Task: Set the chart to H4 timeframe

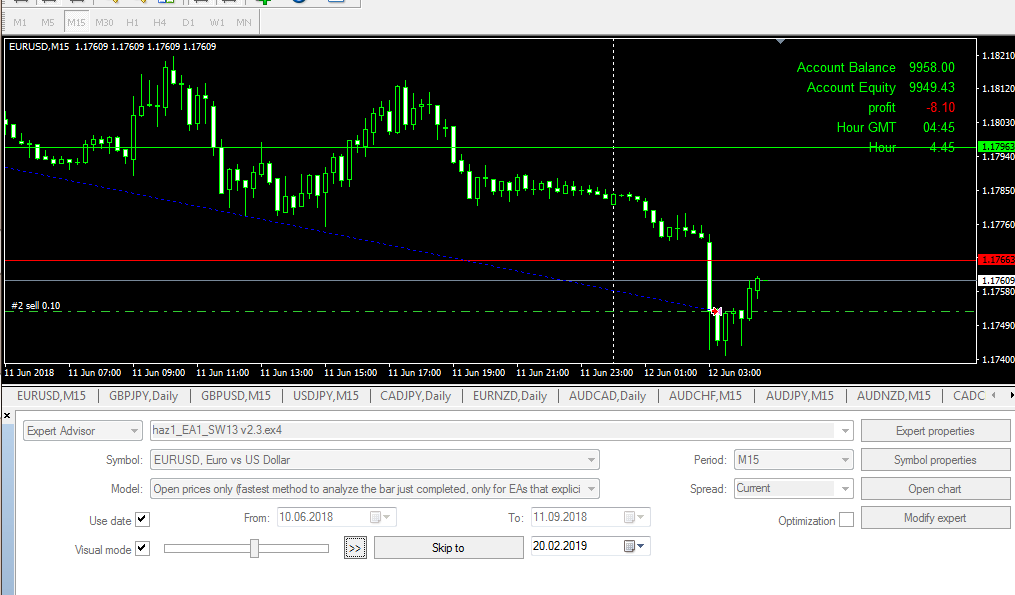Action: [160, 21]
